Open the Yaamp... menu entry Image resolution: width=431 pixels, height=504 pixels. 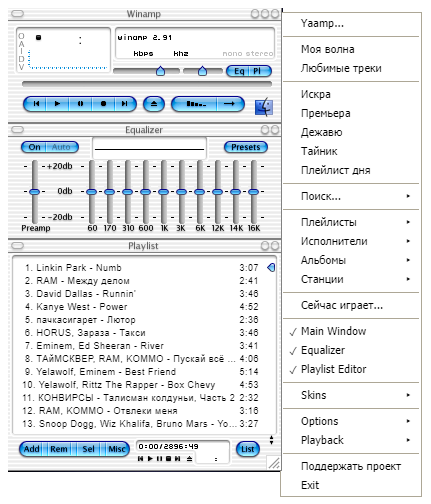351,23
